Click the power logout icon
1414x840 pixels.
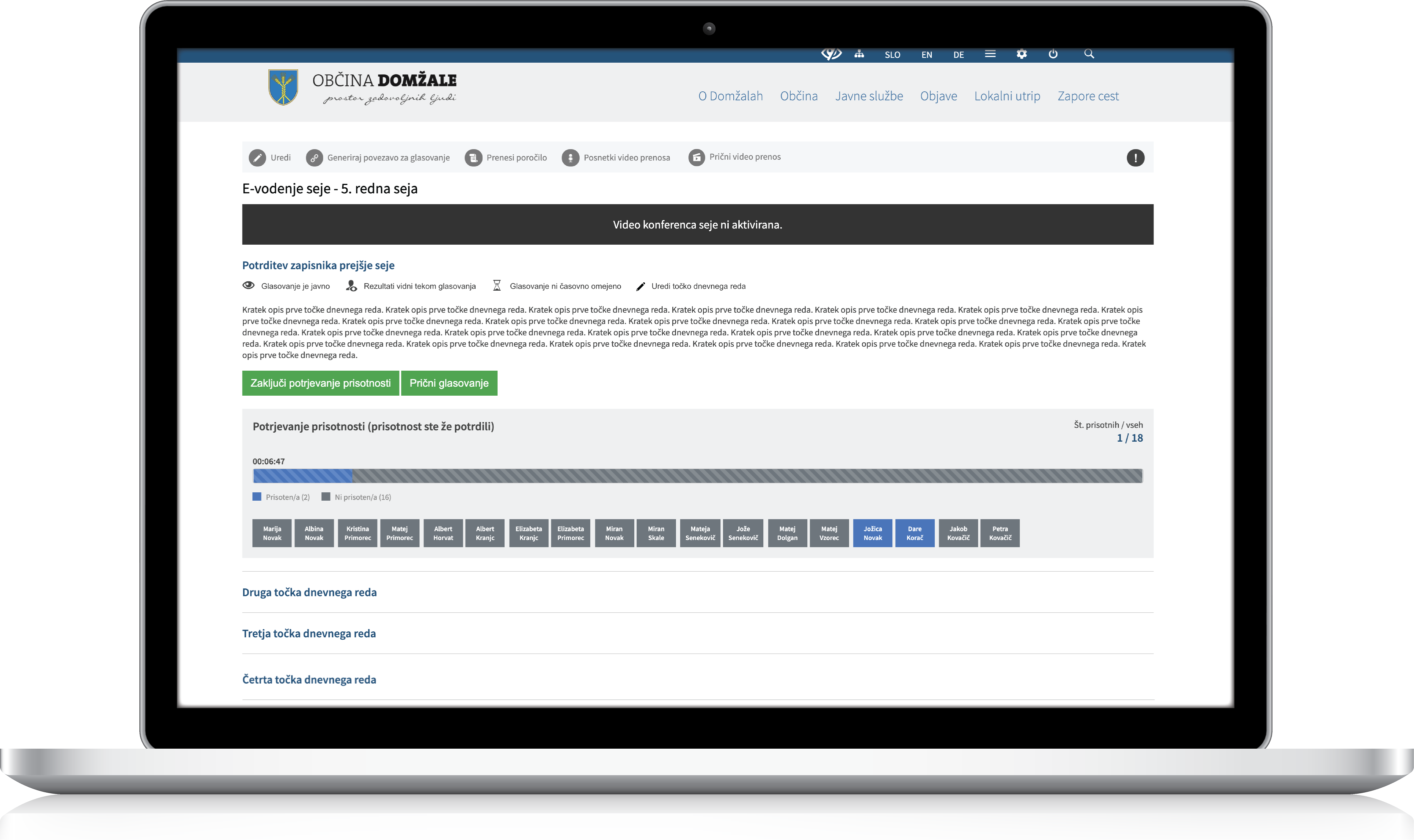click(1053, 54)
